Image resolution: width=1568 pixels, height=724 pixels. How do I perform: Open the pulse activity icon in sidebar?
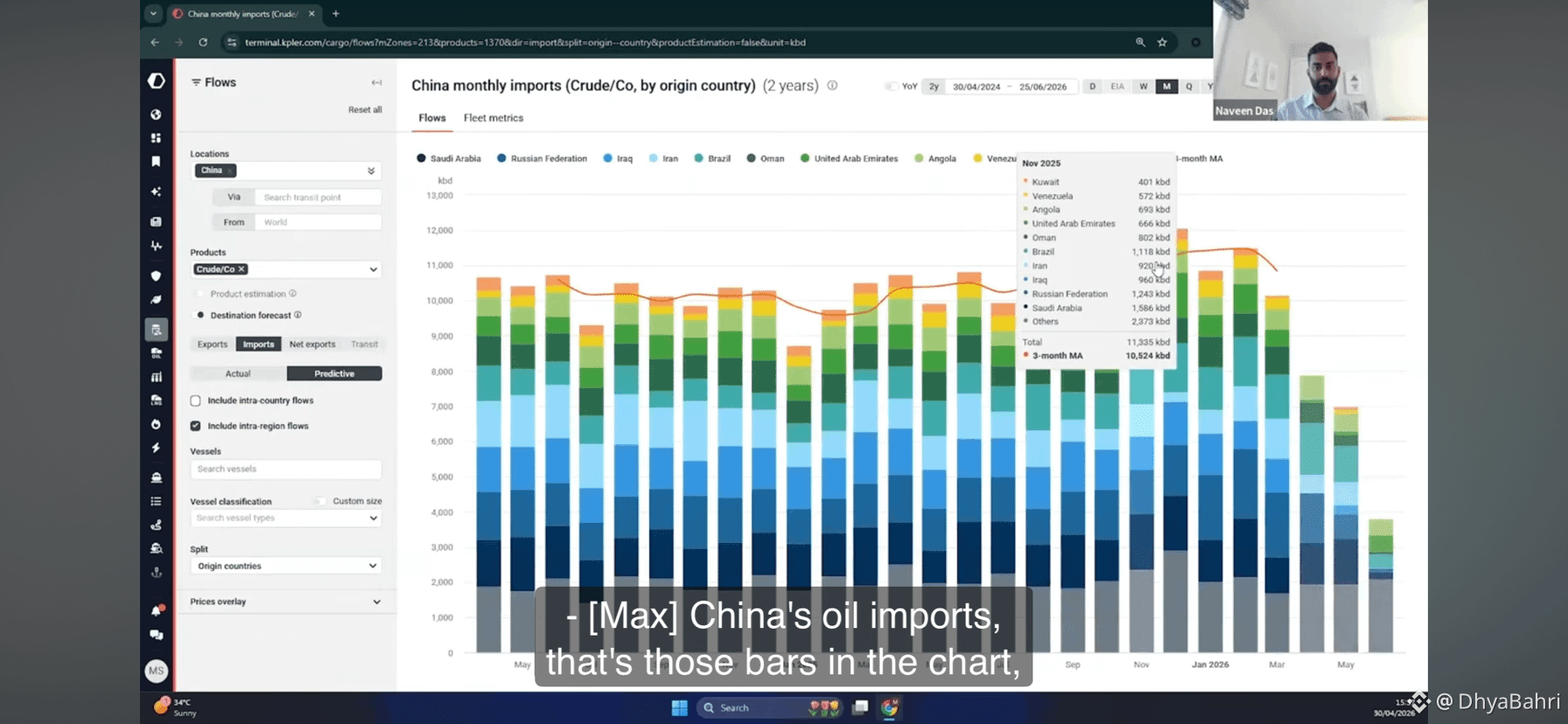coord(156,246)
